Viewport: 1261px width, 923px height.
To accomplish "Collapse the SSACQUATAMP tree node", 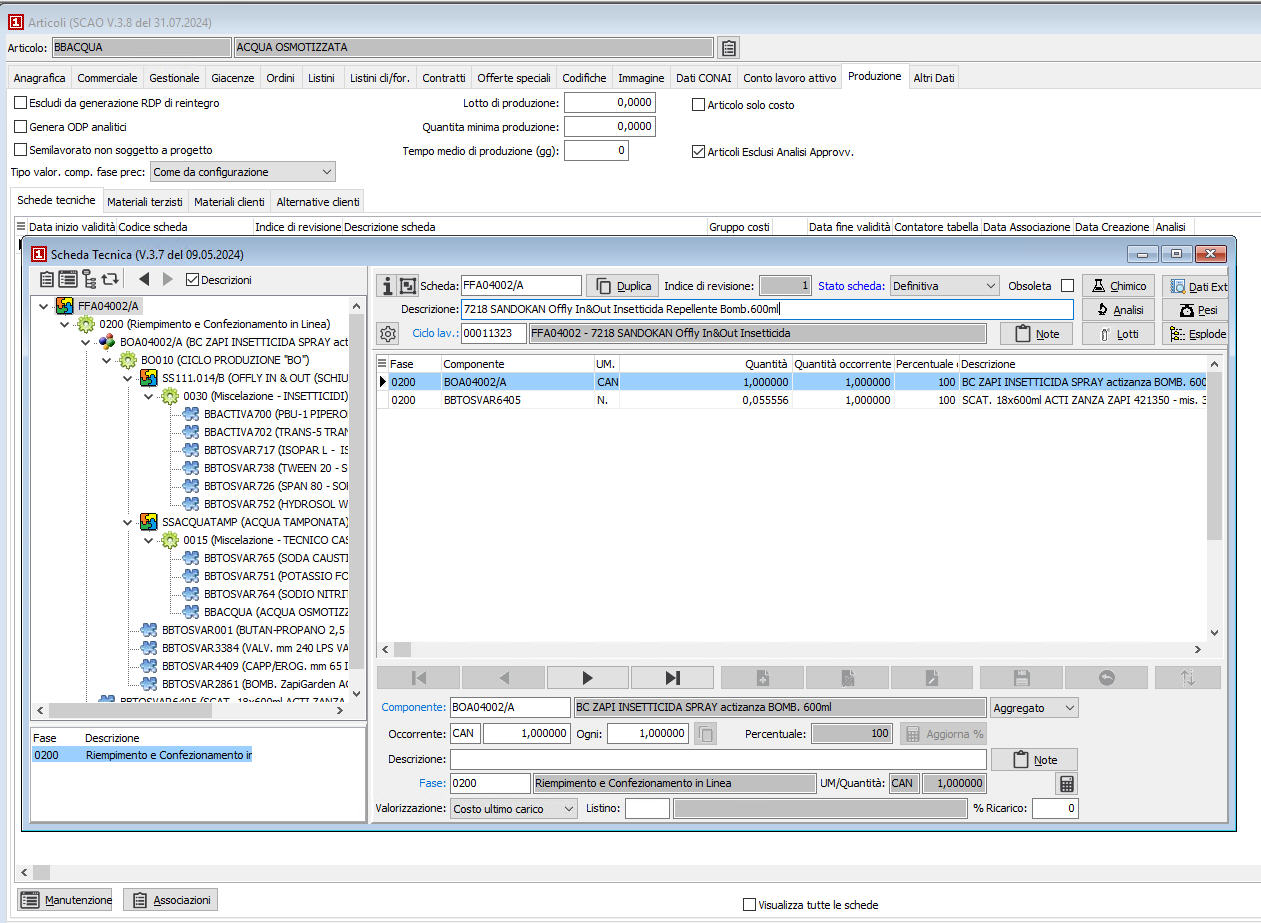I will pos(127,522).
